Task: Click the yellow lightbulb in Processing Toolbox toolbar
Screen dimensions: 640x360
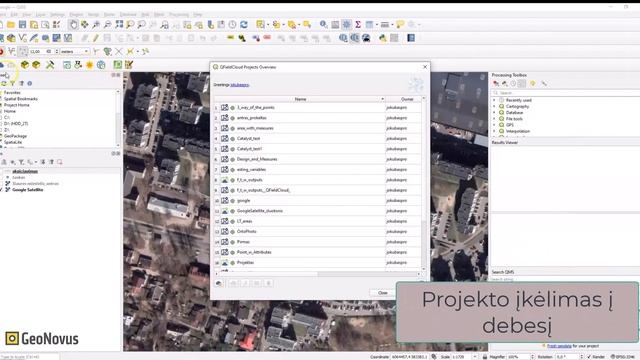Action: point(532,84)
